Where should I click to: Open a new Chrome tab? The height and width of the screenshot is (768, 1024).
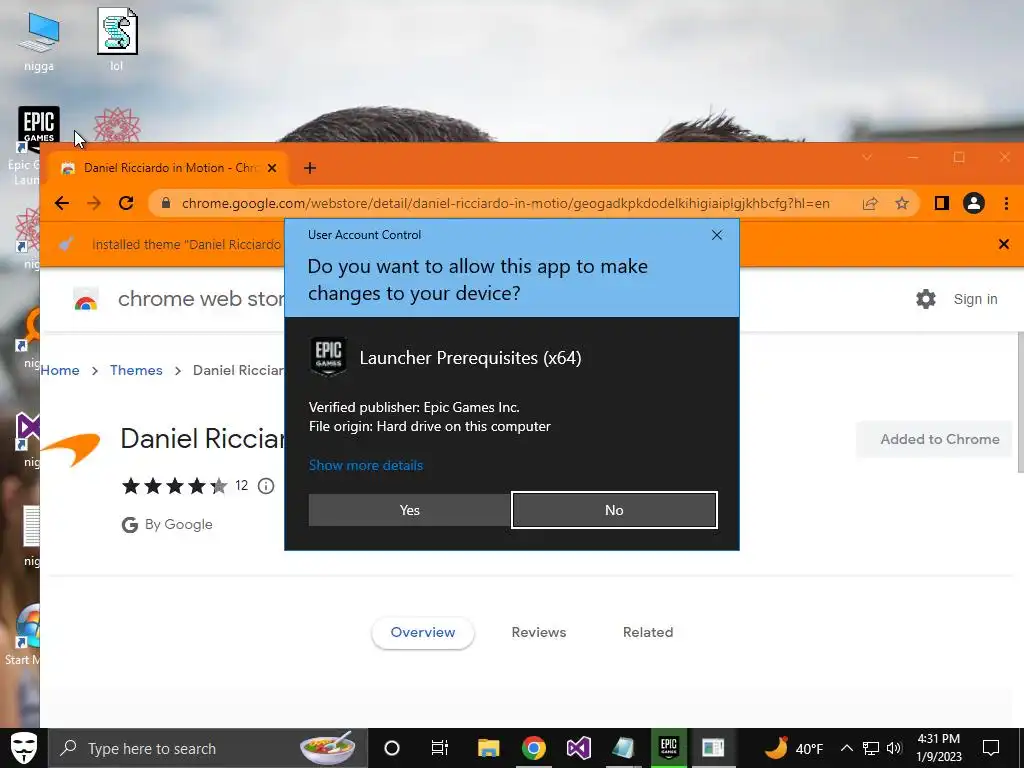pos(310,168)
